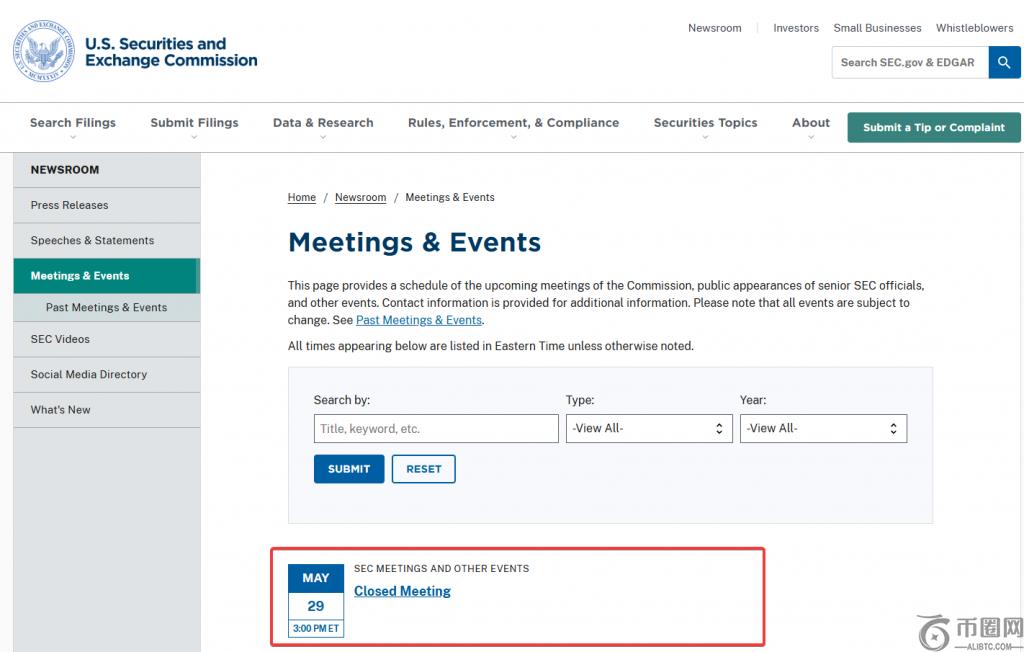The height and width of the screenshot is (652, 1024).
Task: Open the Closed Meeting event link
Action: pyautogui.click(x=402, y=591)
